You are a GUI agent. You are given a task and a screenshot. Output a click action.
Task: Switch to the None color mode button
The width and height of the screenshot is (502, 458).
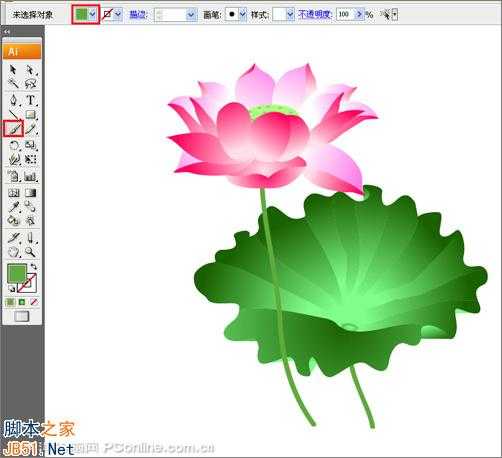(34, 302)
